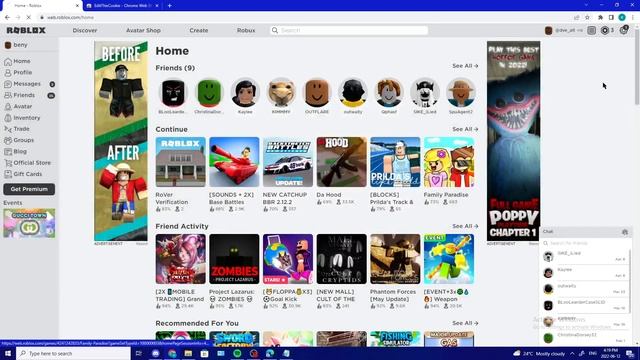
Task: Open Microsoft Store from the taskbar
Action: (x=204, y=353)
